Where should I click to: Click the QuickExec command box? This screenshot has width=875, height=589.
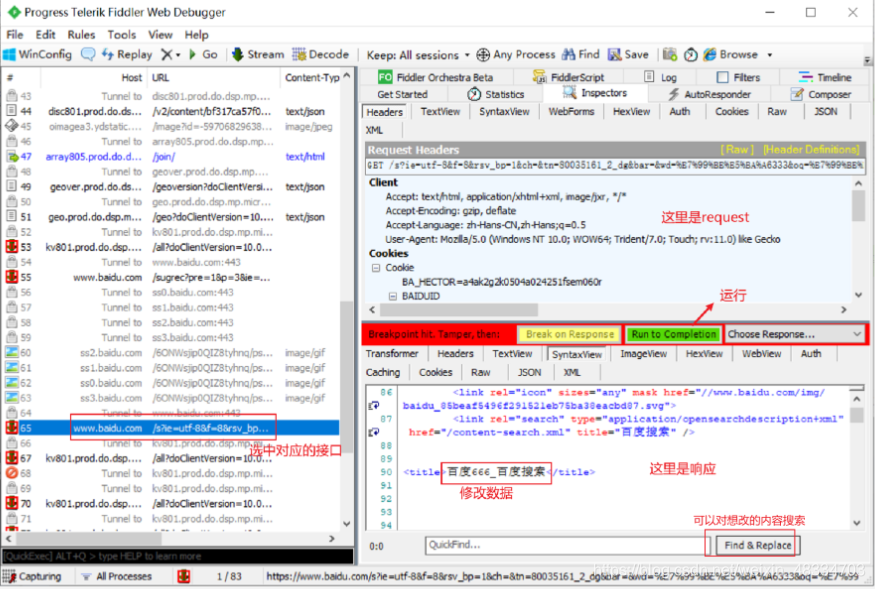(x=177, y=556)
